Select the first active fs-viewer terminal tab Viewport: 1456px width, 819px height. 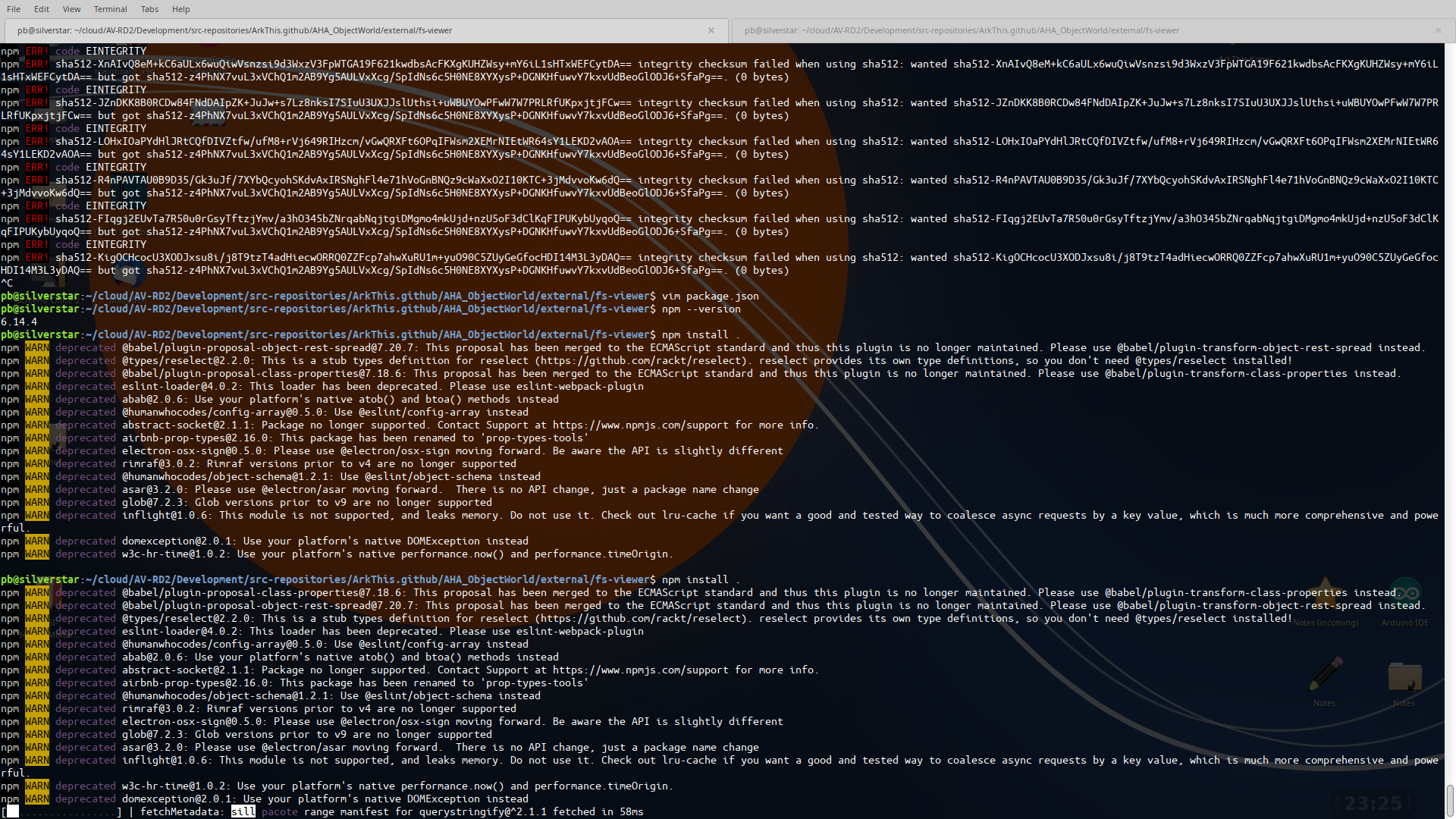[234, 30]
